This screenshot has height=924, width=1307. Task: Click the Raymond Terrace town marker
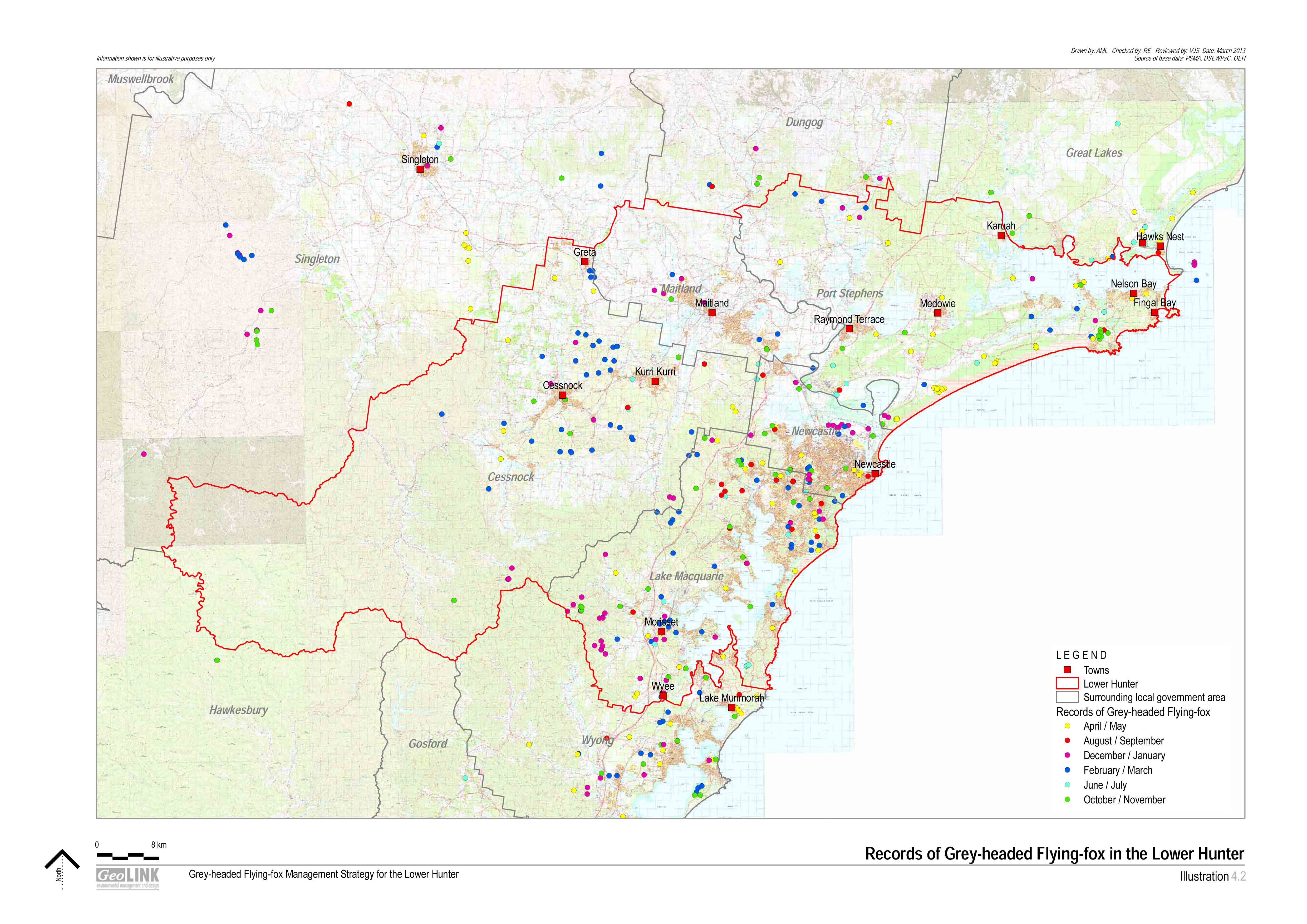849,329
